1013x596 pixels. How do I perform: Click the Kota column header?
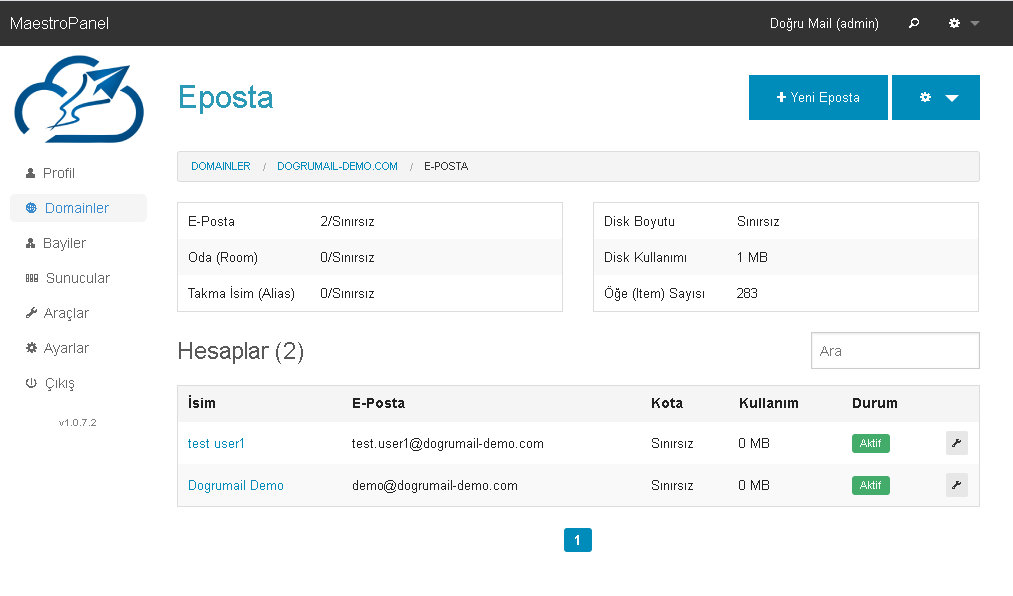(667, 403)
